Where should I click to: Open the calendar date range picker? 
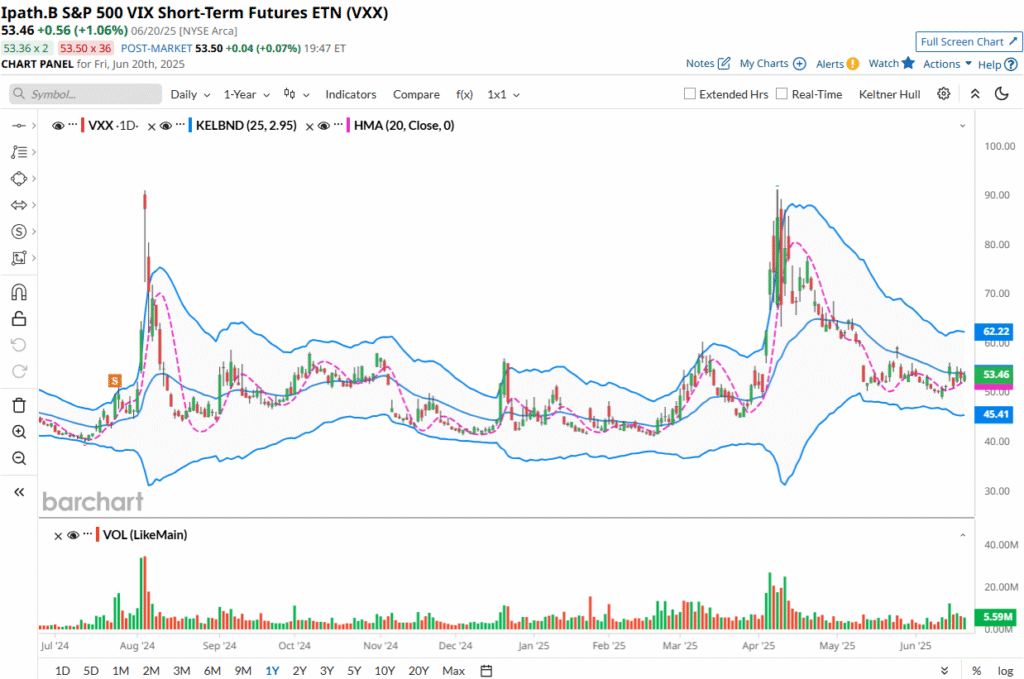[486, 670]
